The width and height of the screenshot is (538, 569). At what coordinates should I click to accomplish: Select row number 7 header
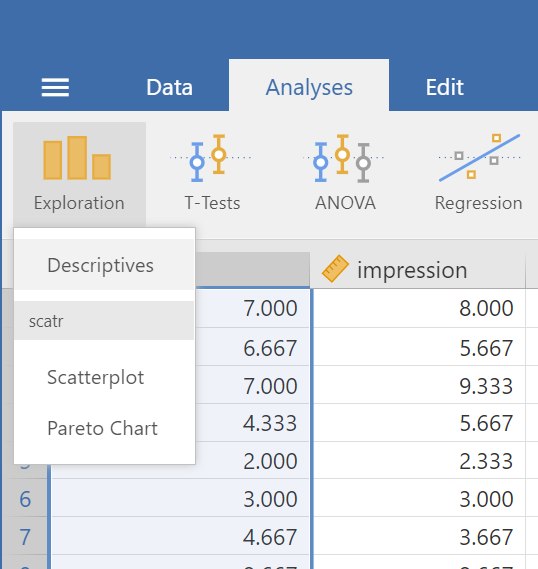click(x=25, y=536)
